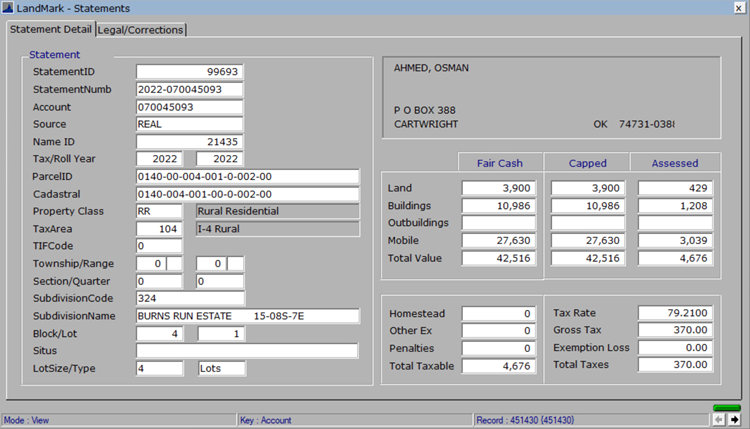750x429 pixels.
Task: Click the P O BOX 388 address line
Action: pyautogui.click(x=425, y=110)
